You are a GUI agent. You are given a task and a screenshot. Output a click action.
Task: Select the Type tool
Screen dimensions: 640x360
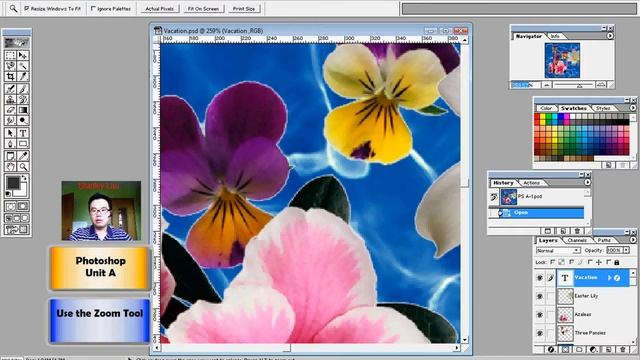(x=23, y=133)
